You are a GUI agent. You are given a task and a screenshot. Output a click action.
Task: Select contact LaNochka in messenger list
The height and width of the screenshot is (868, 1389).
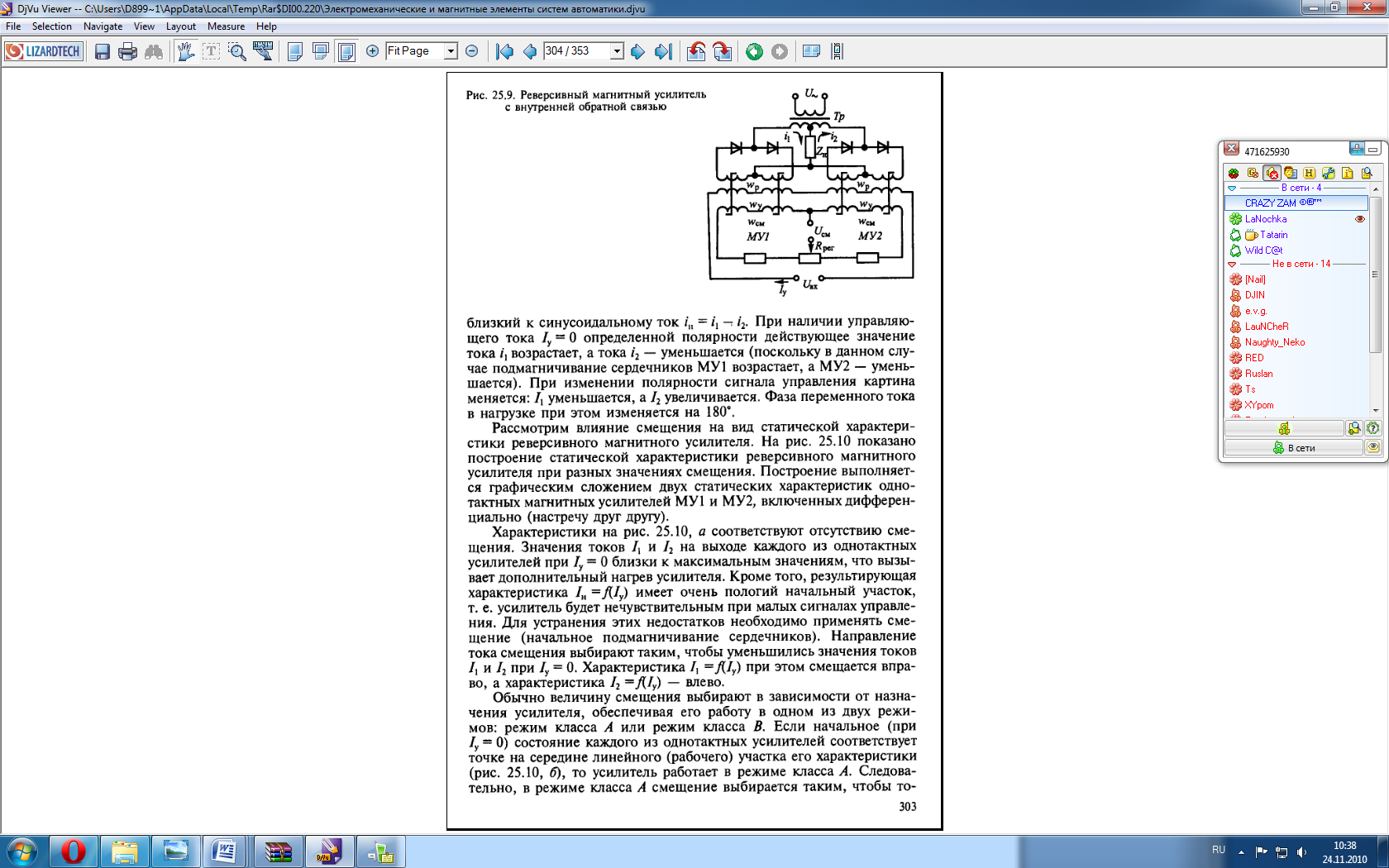[1296, 219]
